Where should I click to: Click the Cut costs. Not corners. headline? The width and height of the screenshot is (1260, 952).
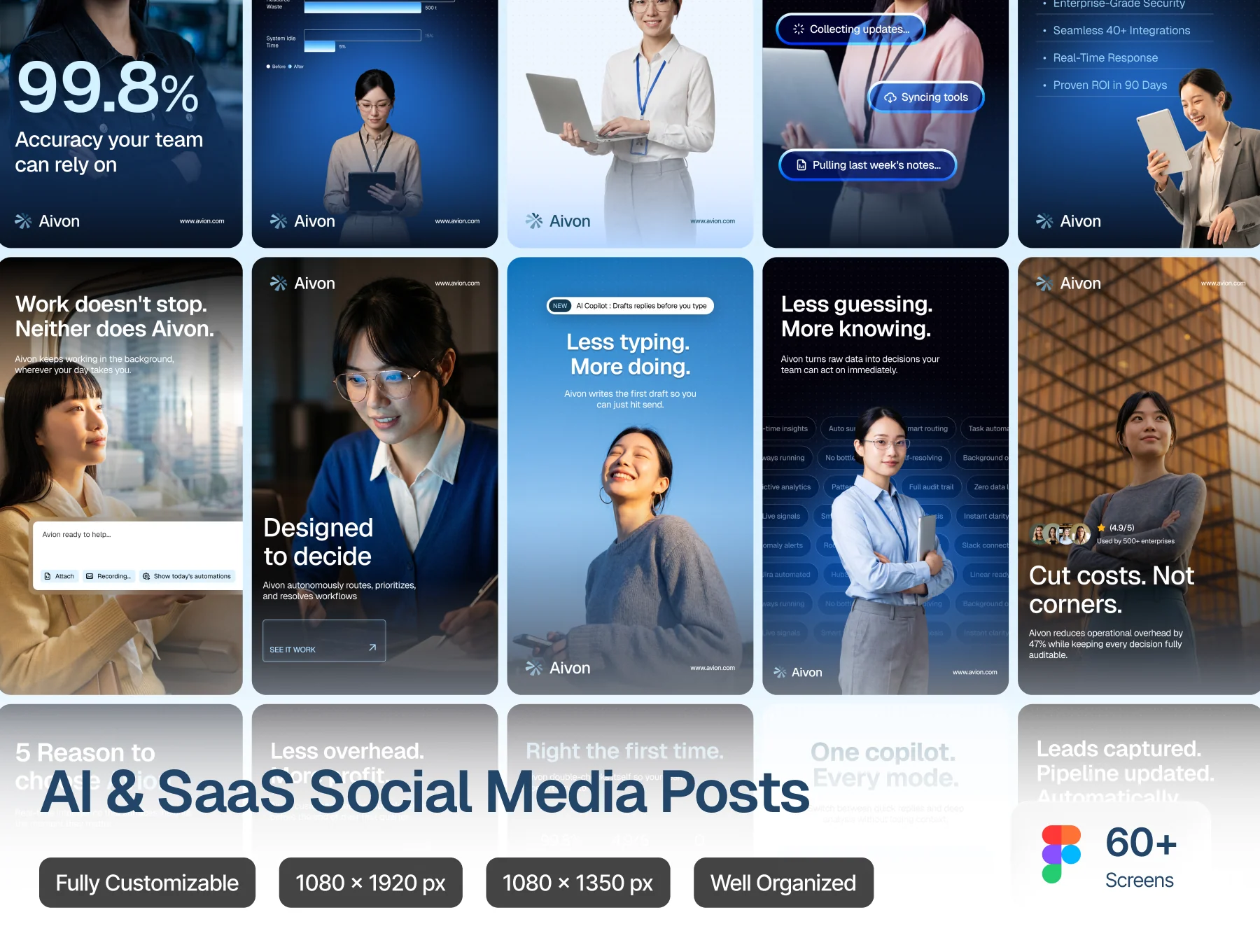click(x=1112, y=589)
